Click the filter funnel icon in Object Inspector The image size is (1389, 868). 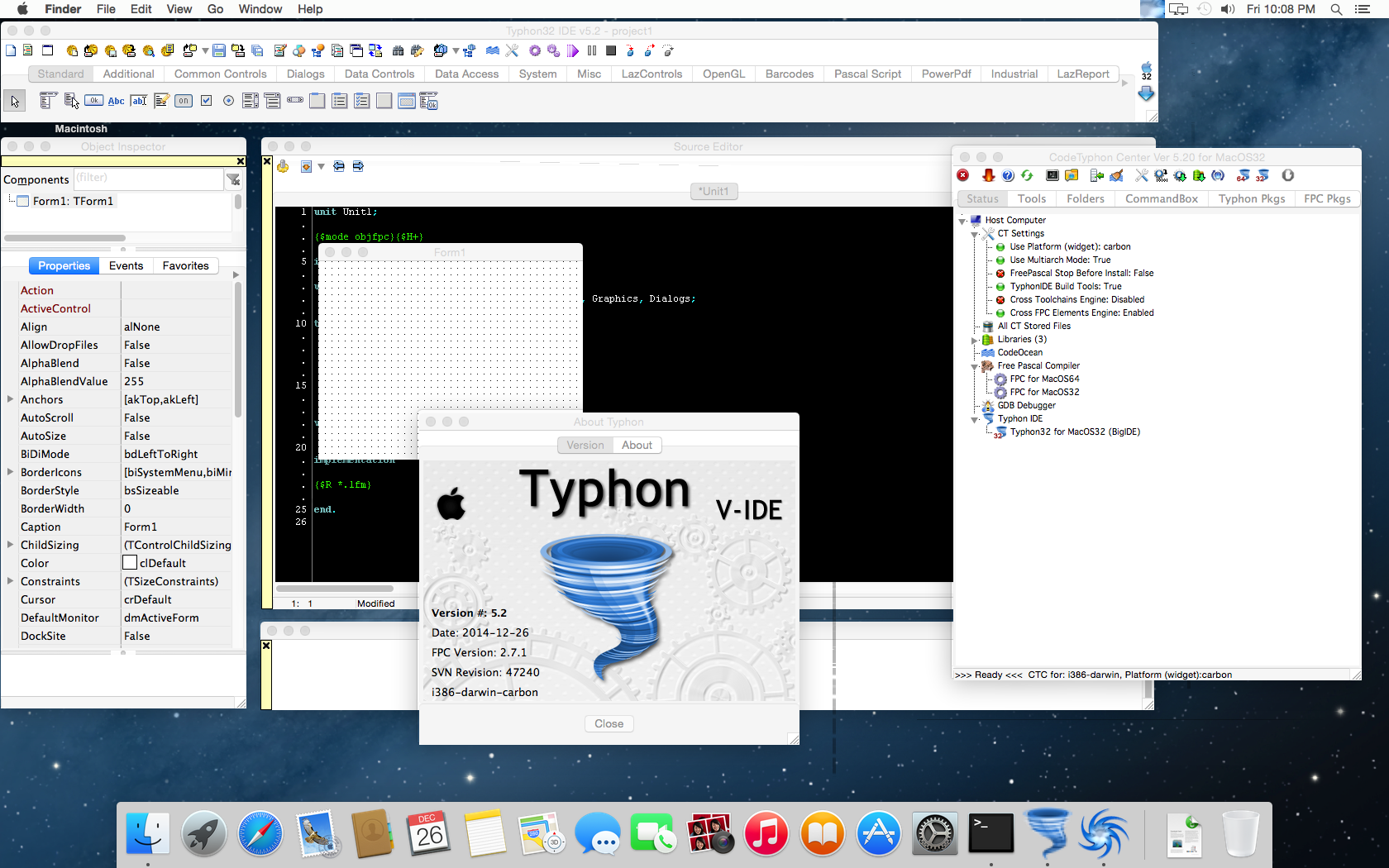click(234, 179)
